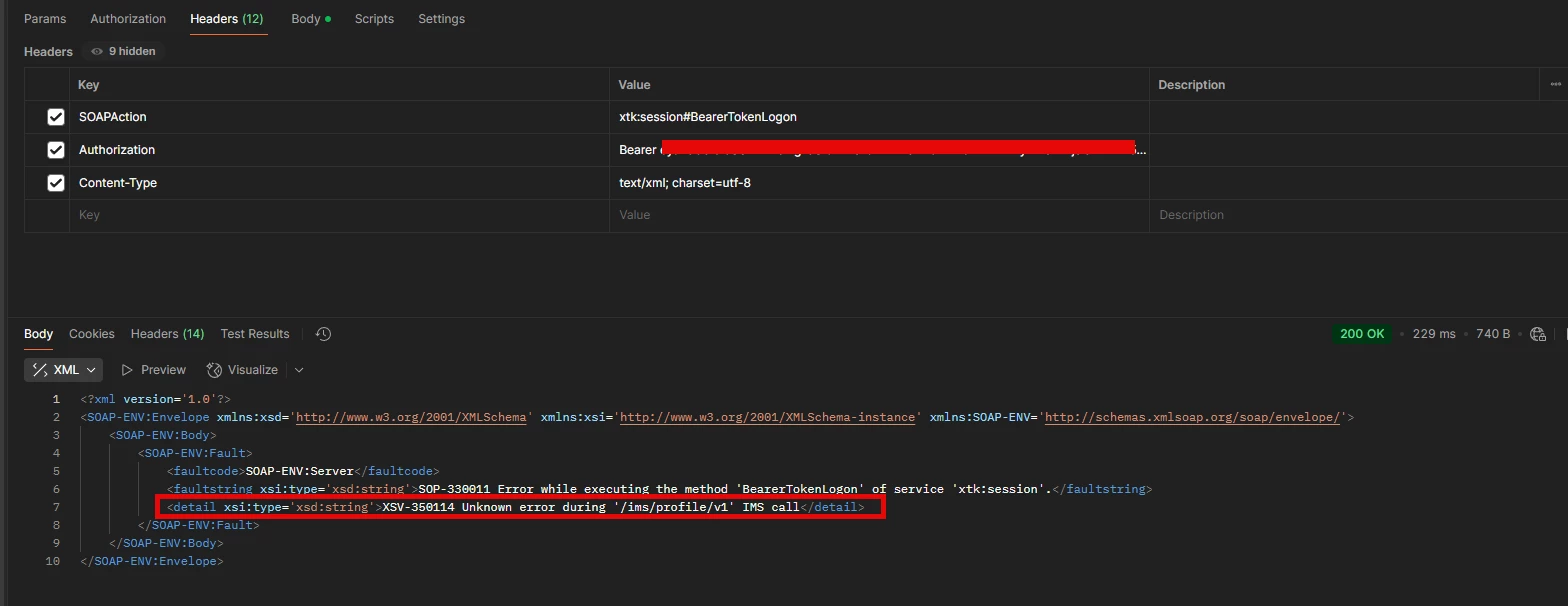
Task: Click the 200 OK status badge
Action: coord(1362,334)
